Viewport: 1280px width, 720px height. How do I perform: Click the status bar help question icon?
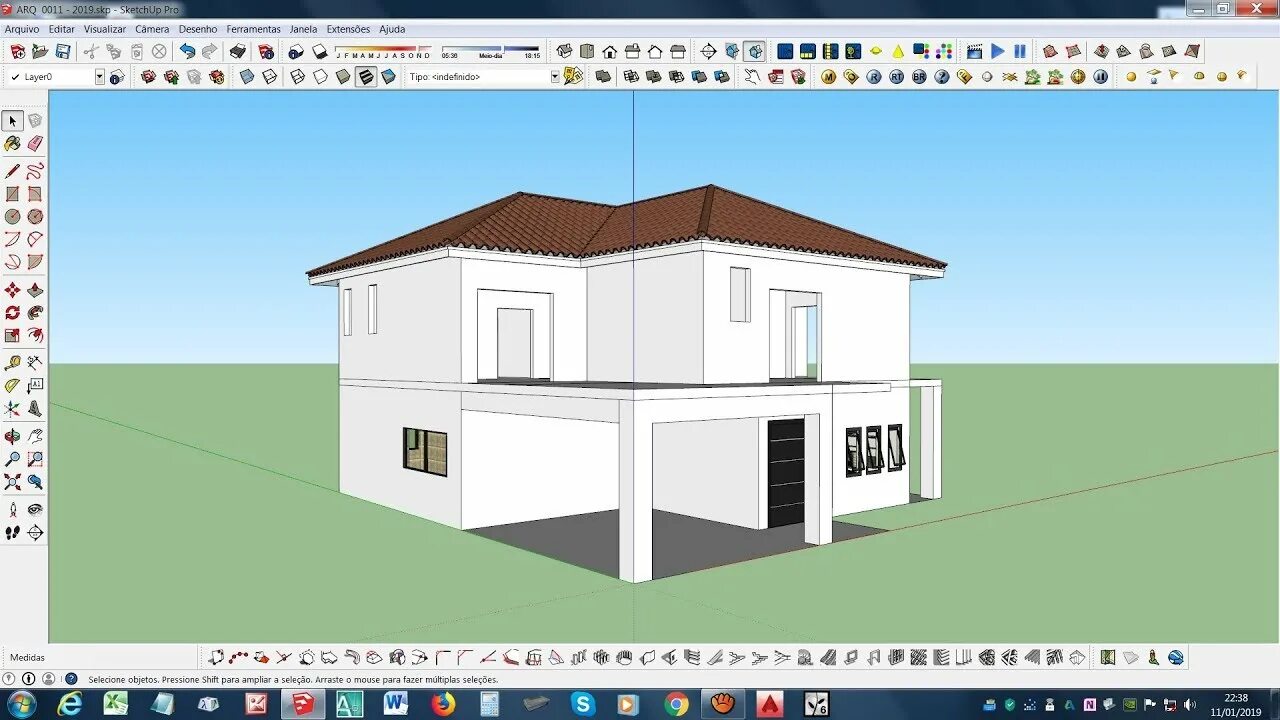pos(70,679)
